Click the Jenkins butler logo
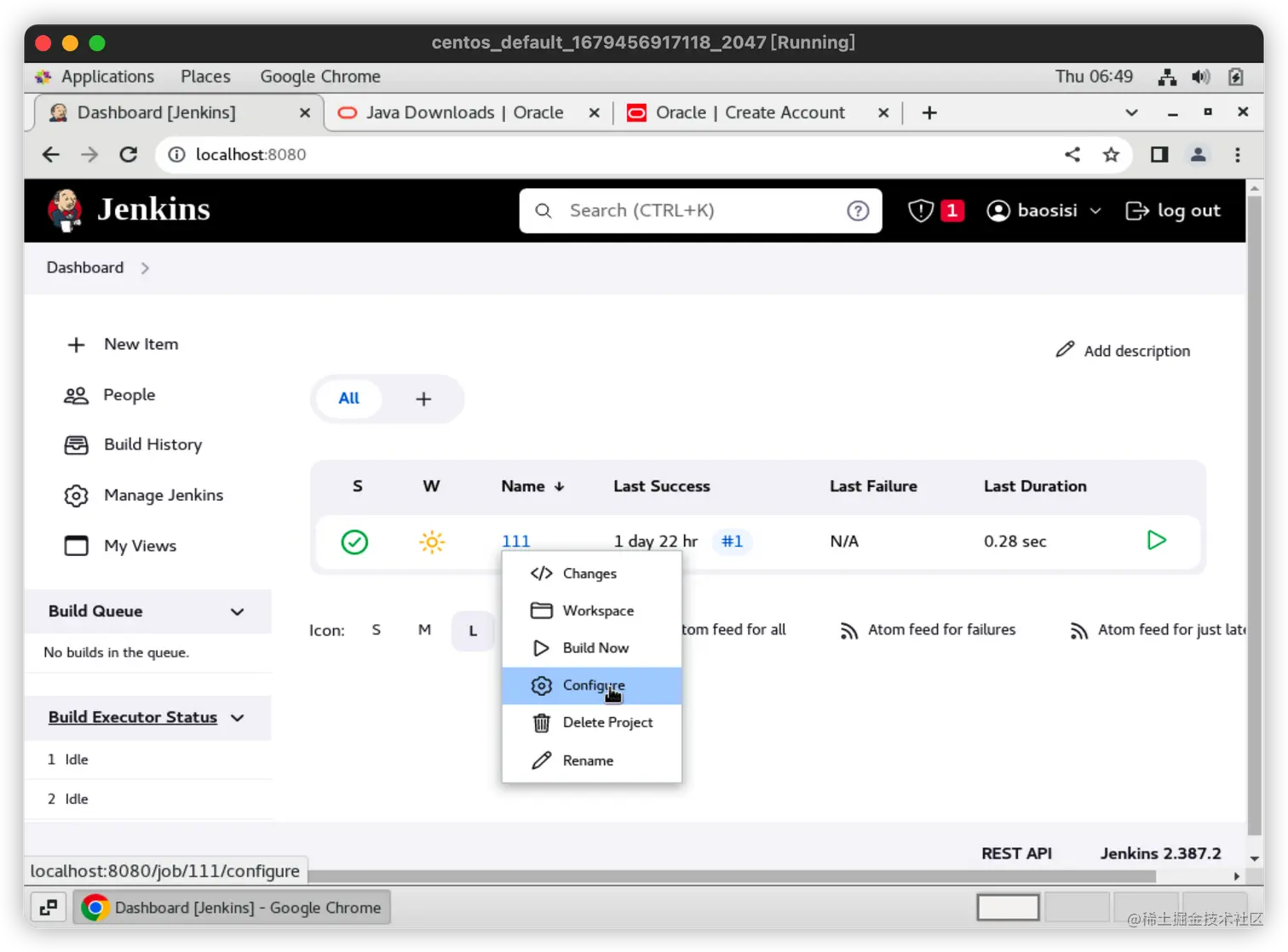Viewport: 1288px width, 952px height. point(65,210)
